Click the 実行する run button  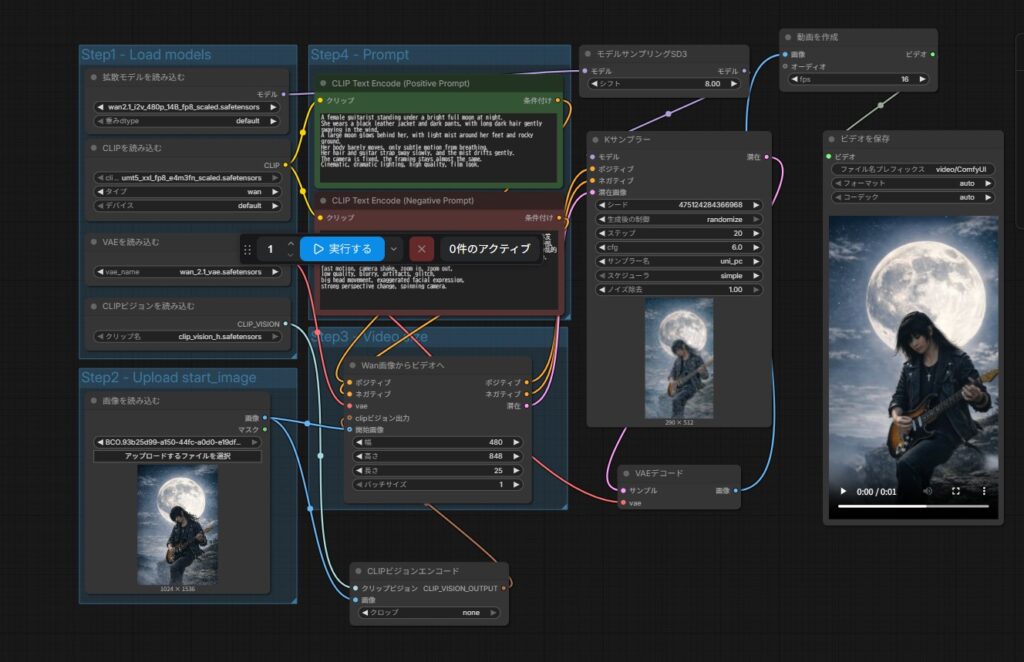click(x=342, y=249)
